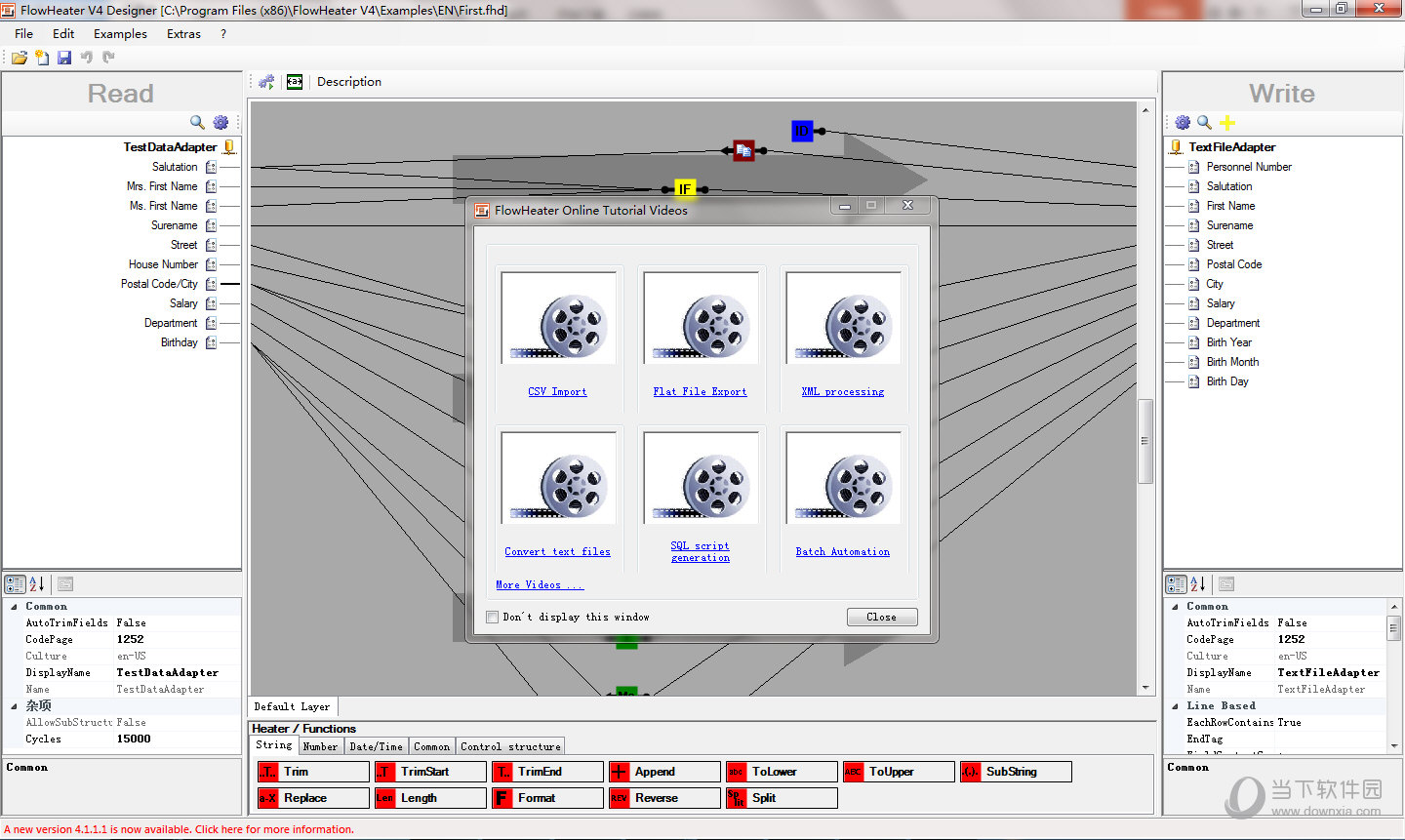
Task: Pick the Append string heater
Action: pyautogui.click(x=664, y=772)
